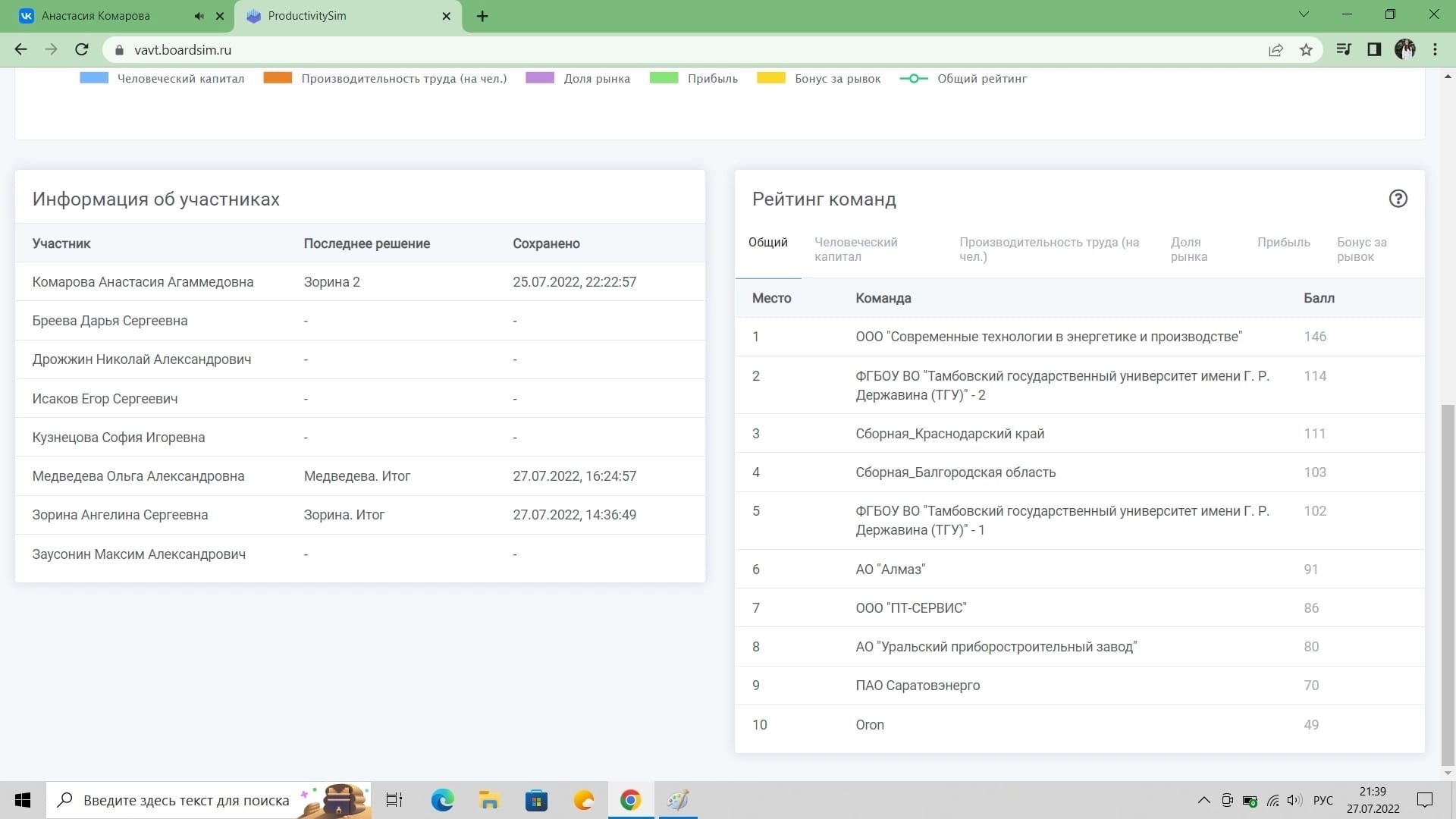This screenshot has height=819, width=1456.
Task: Toggle Доля рынка legend swatch
Action: [540, 78]
